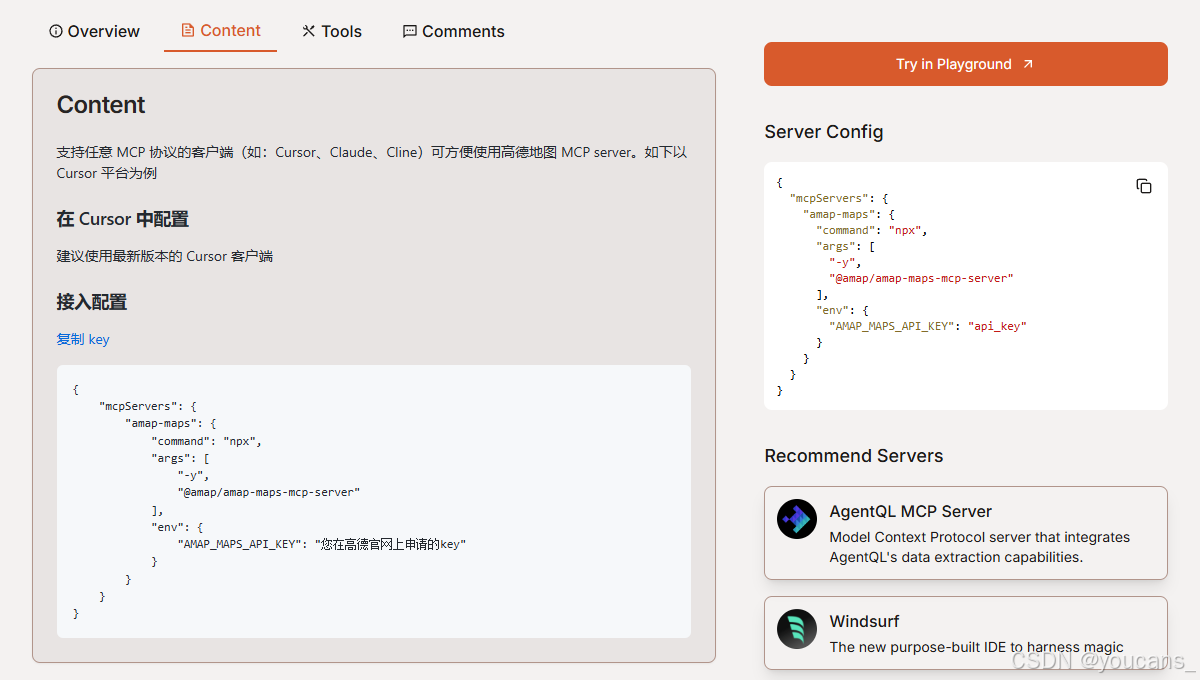This screenshot has width=1200, height=680.
Task: Click the 接入配置 heading
Action: 92,302
